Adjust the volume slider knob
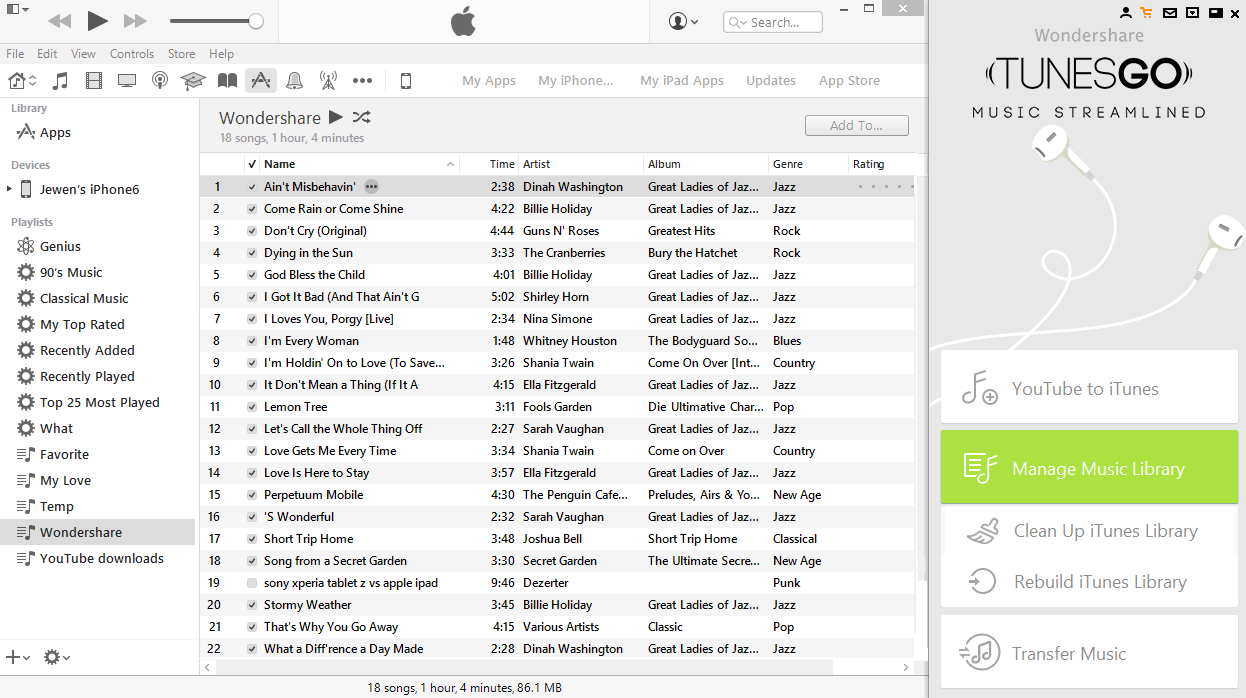The image size is (1246, 698). pos(256,21)
